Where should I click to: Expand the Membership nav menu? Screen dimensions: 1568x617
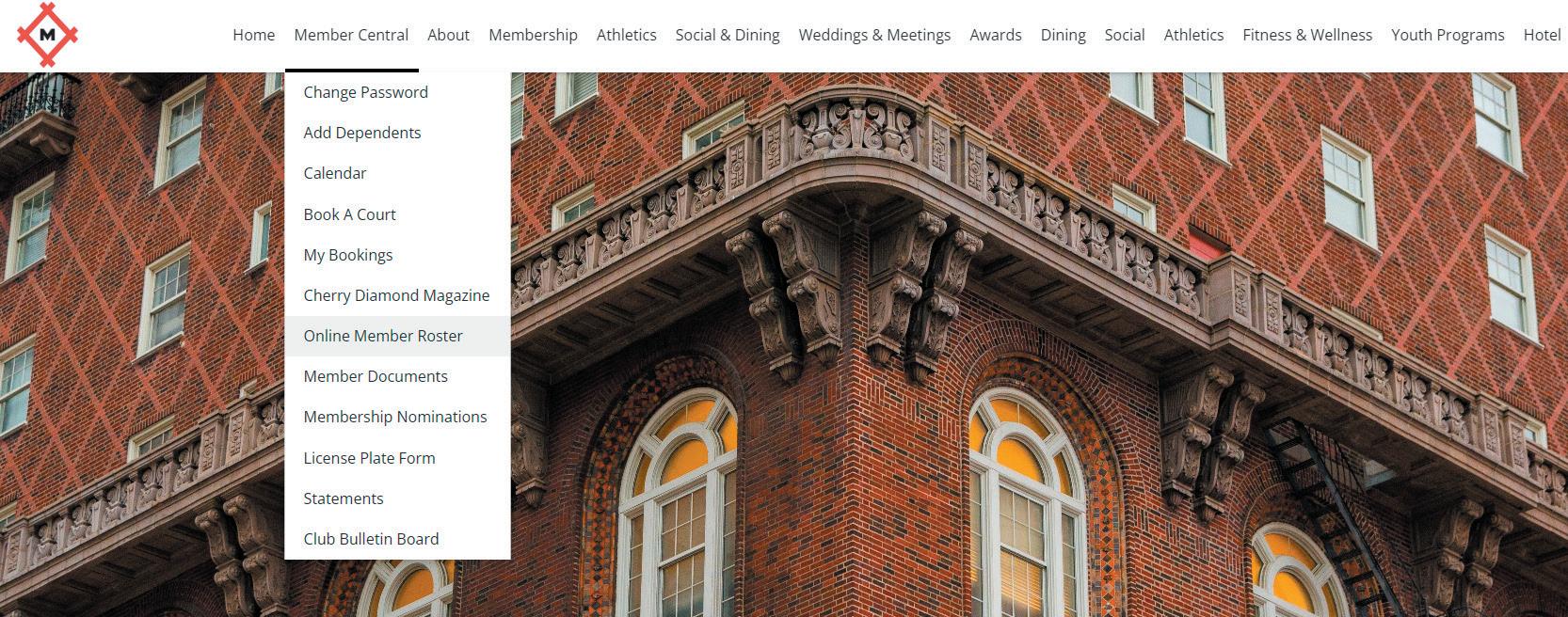point(533,35)
